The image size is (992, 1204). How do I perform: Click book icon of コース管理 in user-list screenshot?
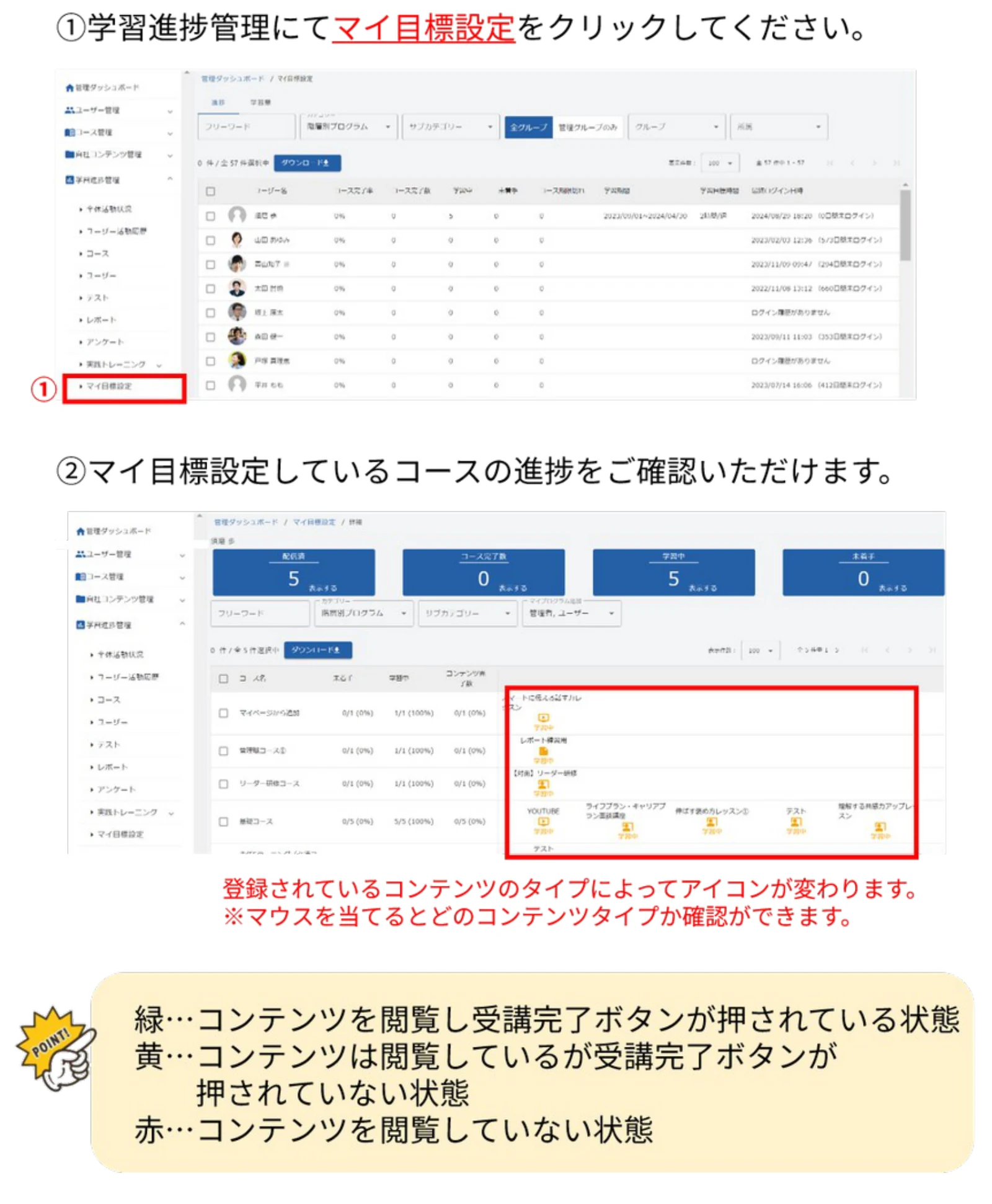[69, 132]
